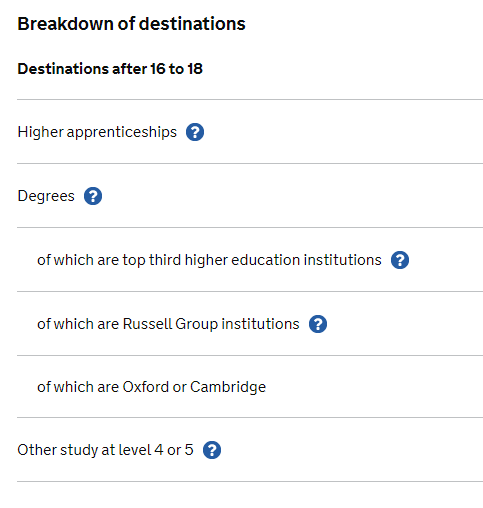Click help icon for Other study at level 4 or 5
Screen dimensions: 483x508
pyautogui.click(x=212, y=450)
